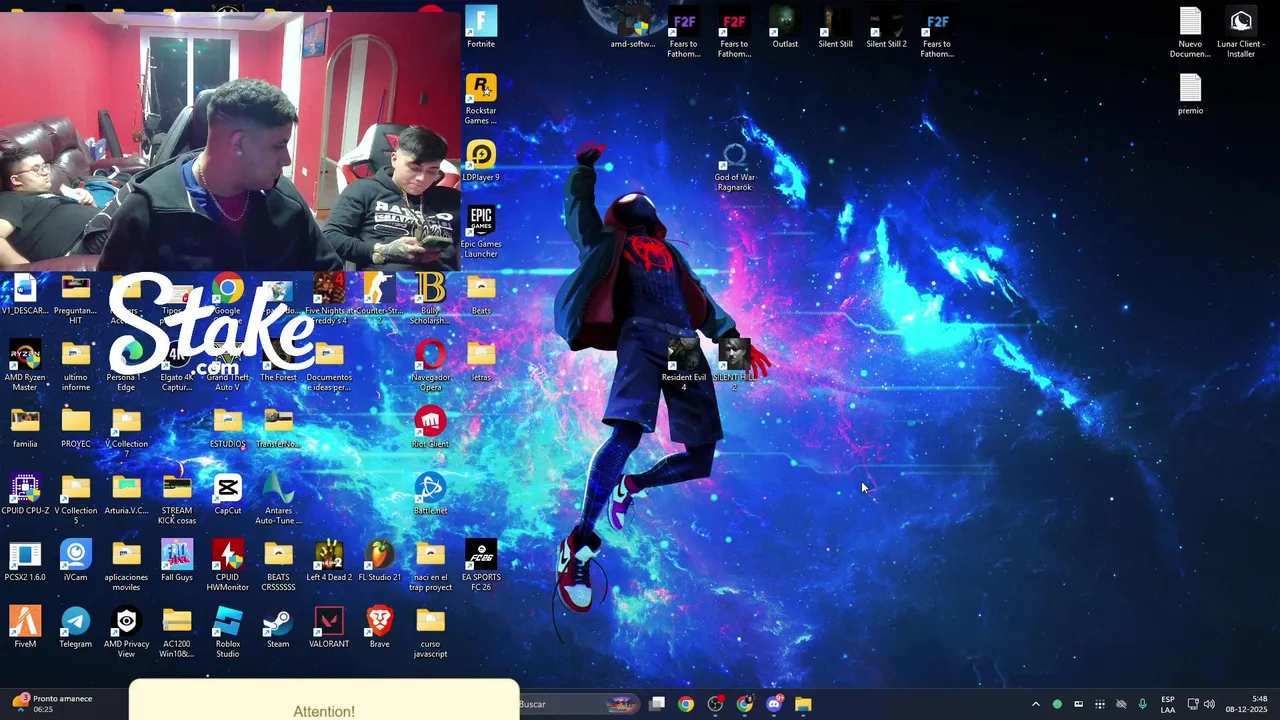Select the CPUID CPU-Z icon
Screen dimensions: 1280x720
25,495
